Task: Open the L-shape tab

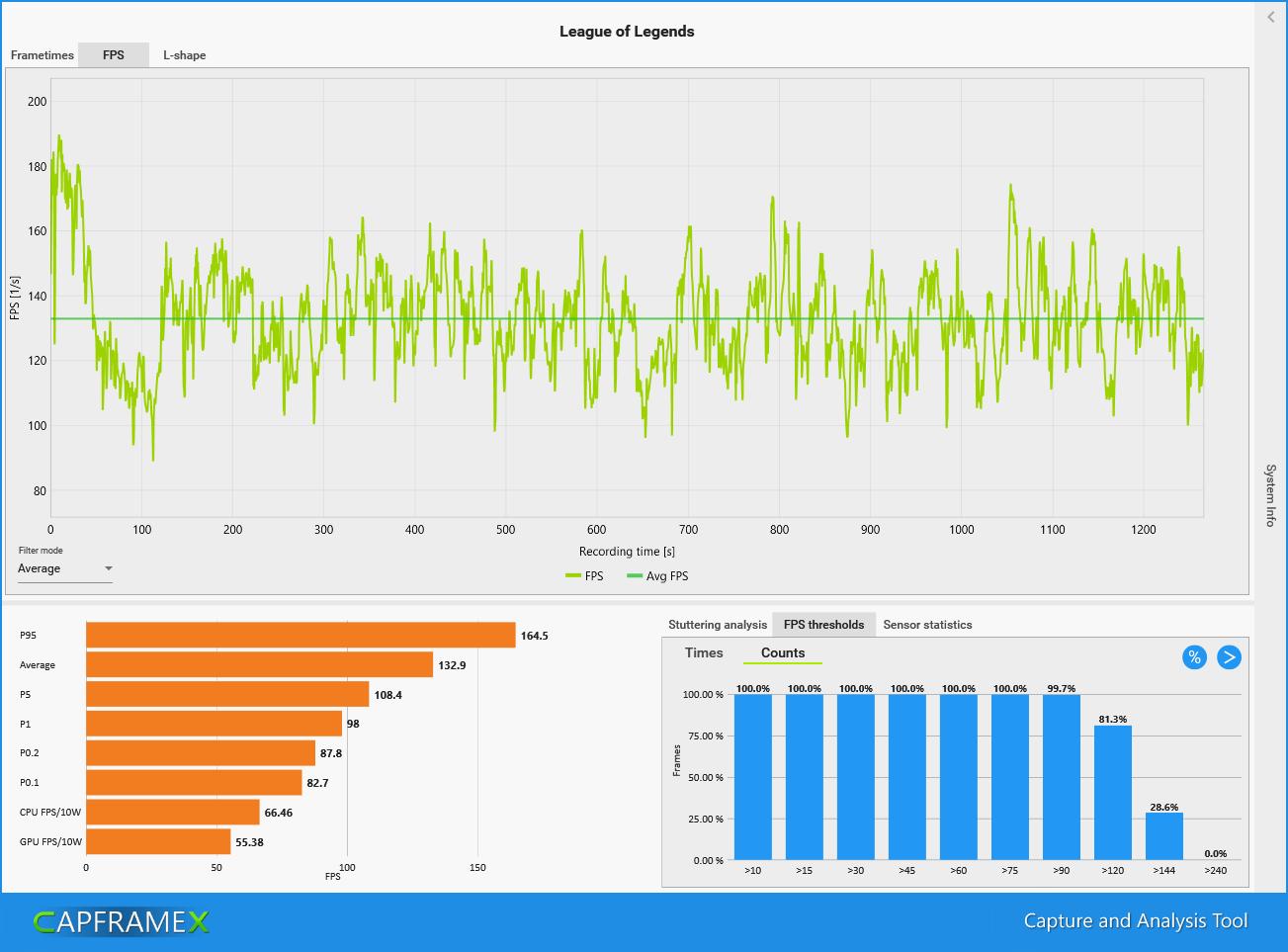Action: click(x=185, y=55)
